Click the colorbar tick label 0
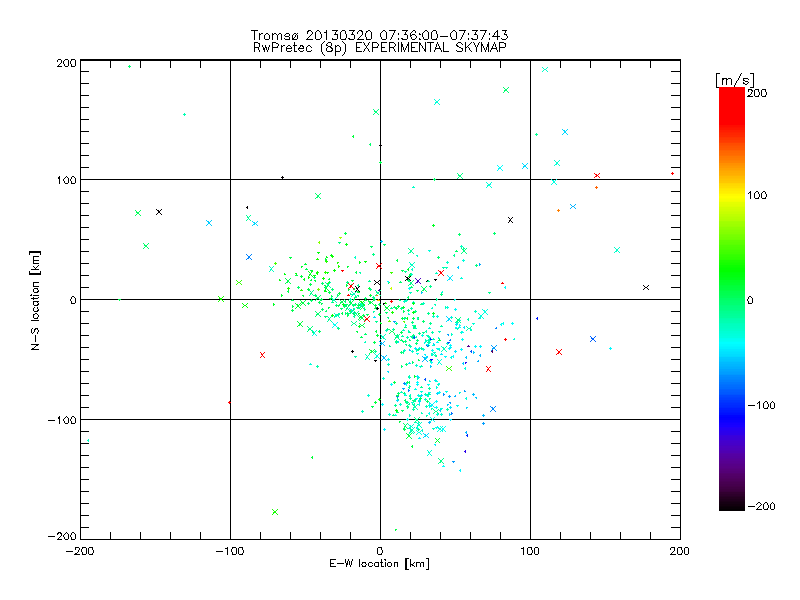 tap(750, 300)
